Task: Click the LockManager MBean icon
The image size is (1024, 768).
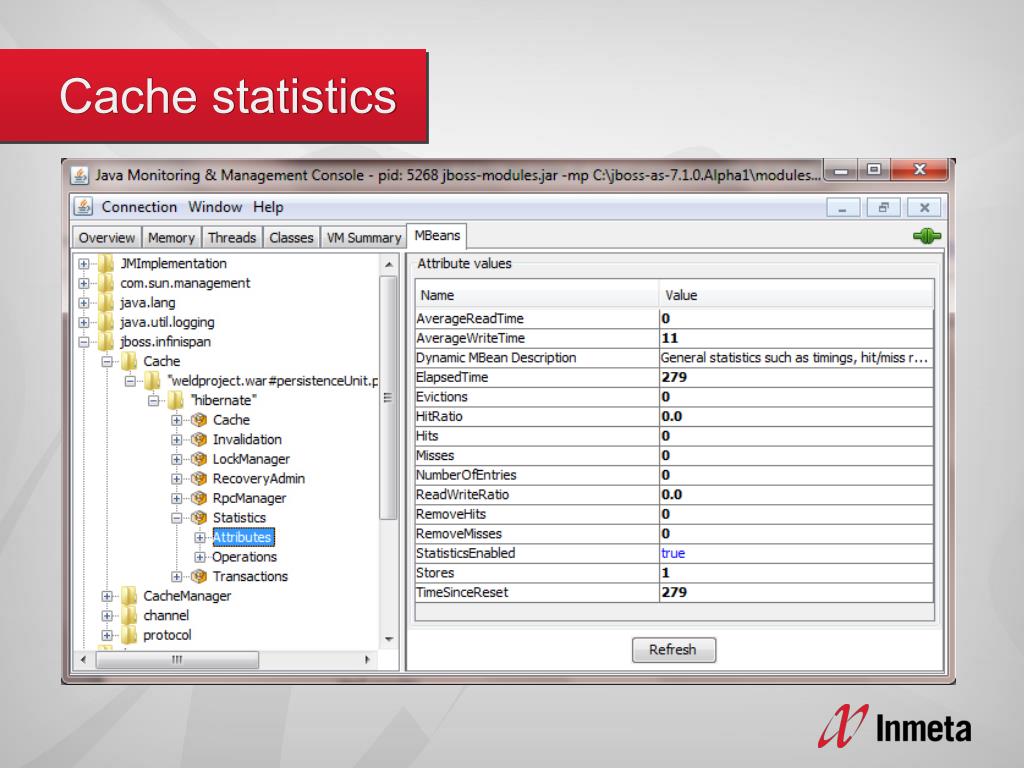Action: pos(199,459)
